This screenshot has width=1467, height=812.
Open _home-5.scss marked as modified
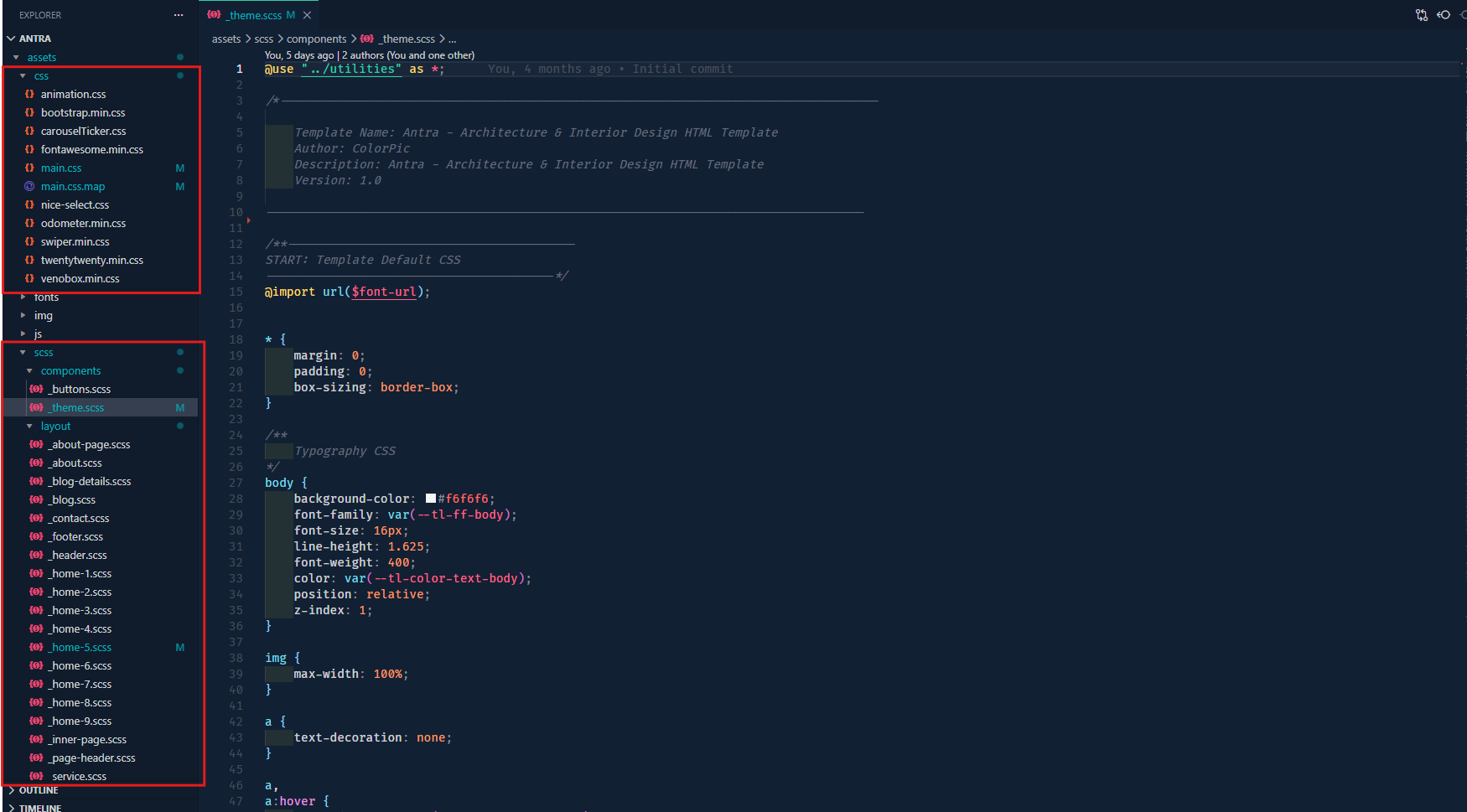pyautogui.click(x=80, y=647)
